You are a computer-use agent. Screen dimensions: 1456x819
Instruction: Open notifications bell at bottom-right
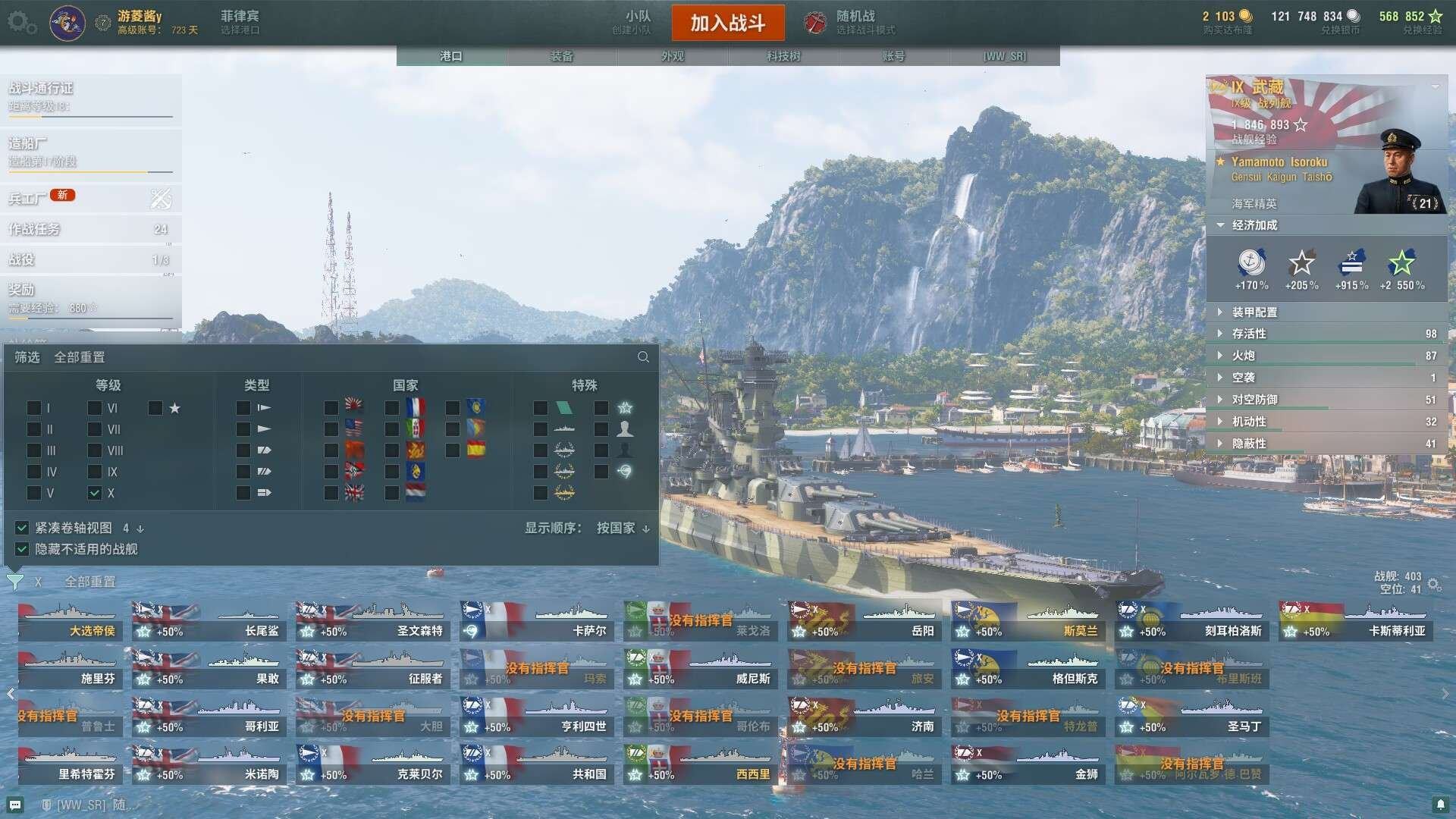[x=1440, y=804]
